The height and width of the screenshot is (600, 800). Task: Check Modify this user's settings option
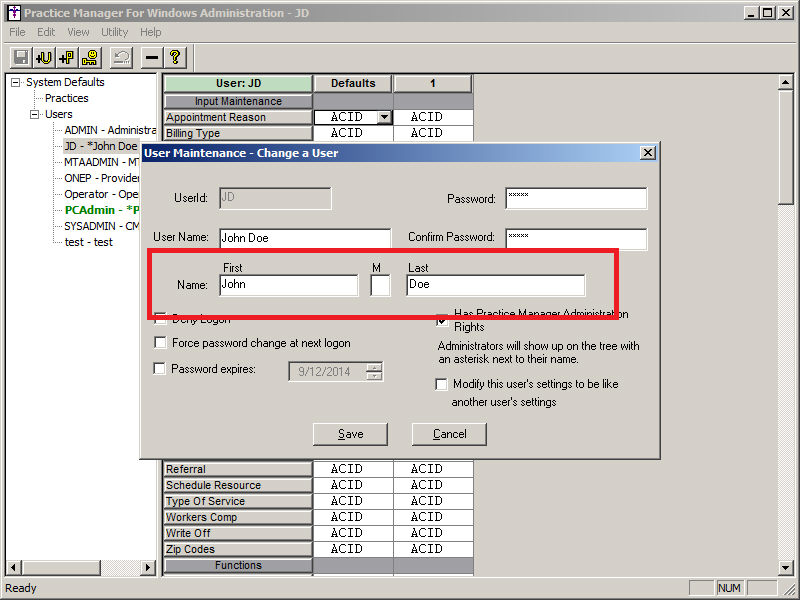442,384
